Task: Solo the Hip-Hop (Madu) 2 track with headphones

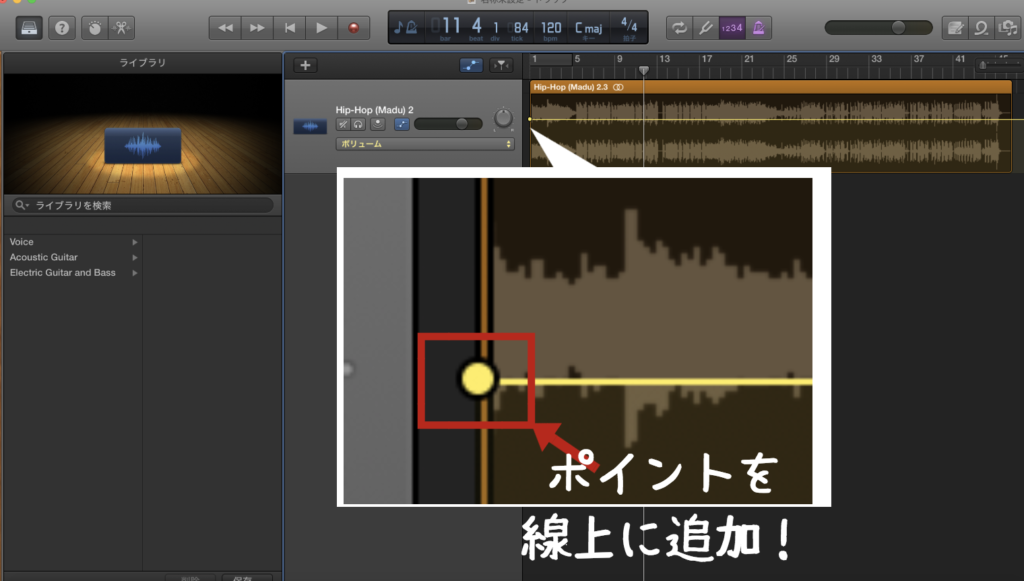Action: [358, 124]
